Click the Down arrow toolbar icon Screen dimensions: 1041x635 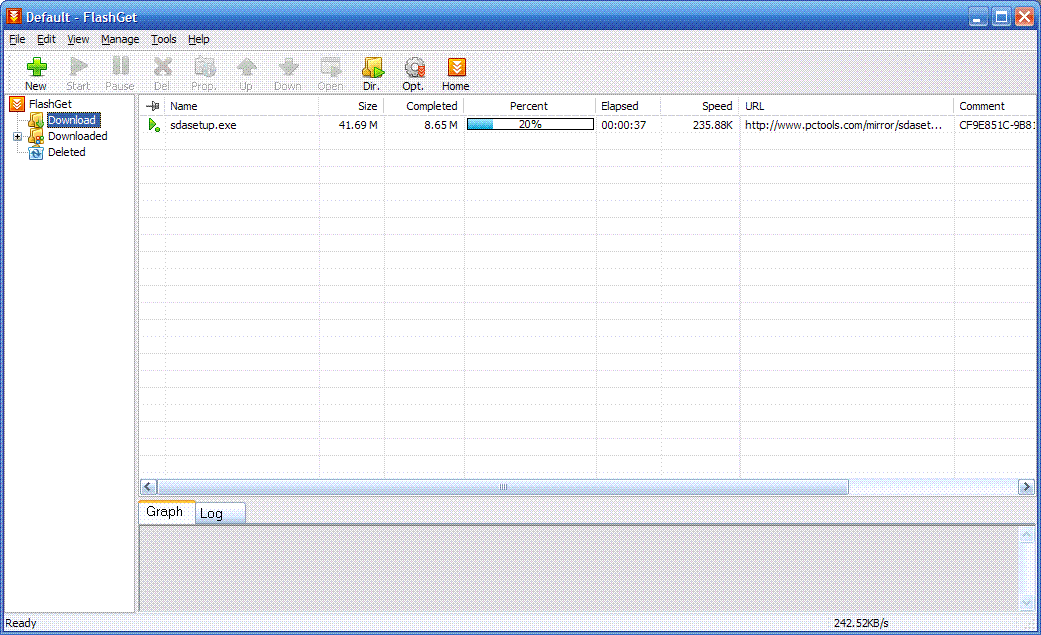coord(288,67)
